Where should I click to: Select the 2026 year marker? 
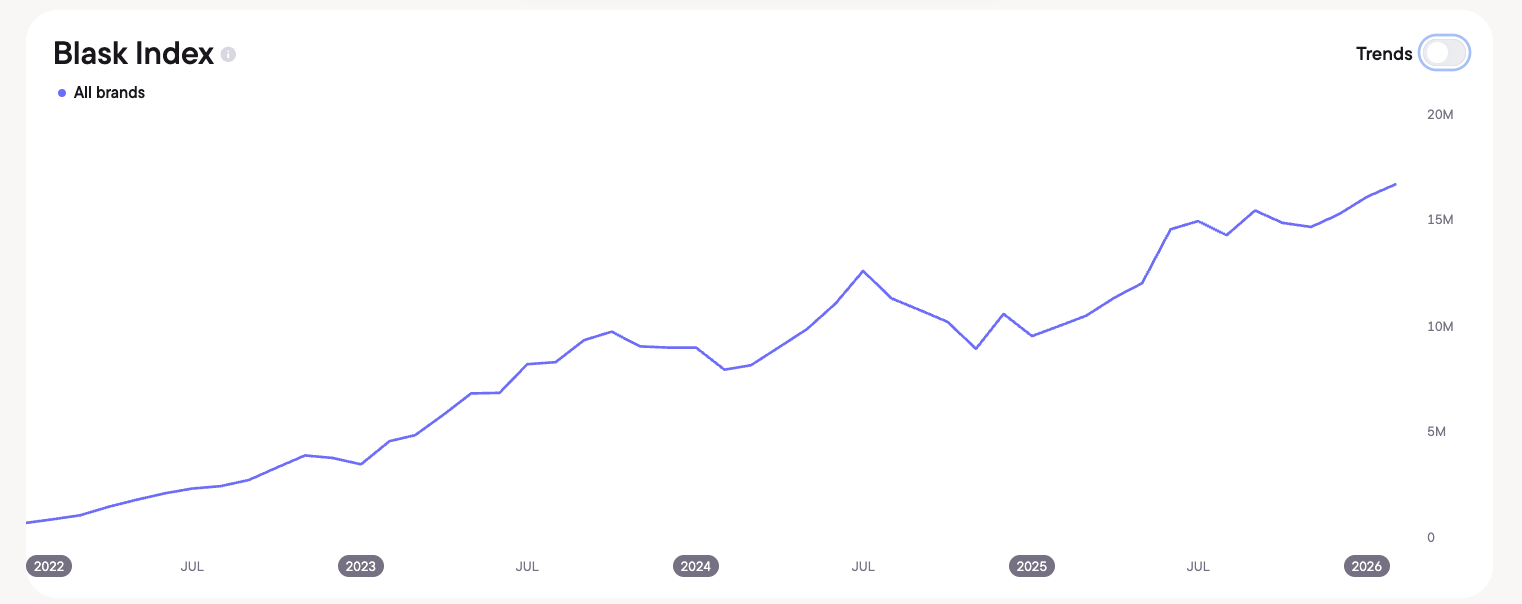tap(1367, 566)
